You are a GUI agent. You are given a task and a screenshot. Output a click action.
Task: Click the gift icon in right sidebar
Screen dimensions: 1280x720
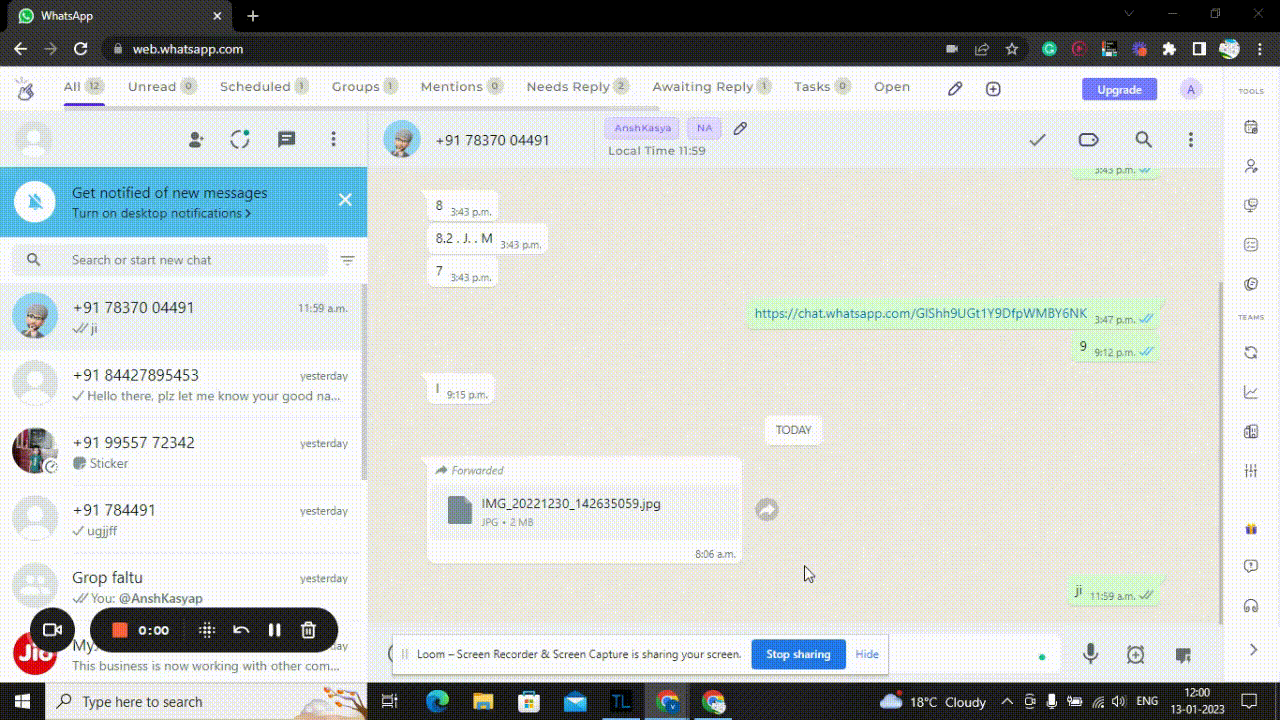click(x=1251, y=529)
